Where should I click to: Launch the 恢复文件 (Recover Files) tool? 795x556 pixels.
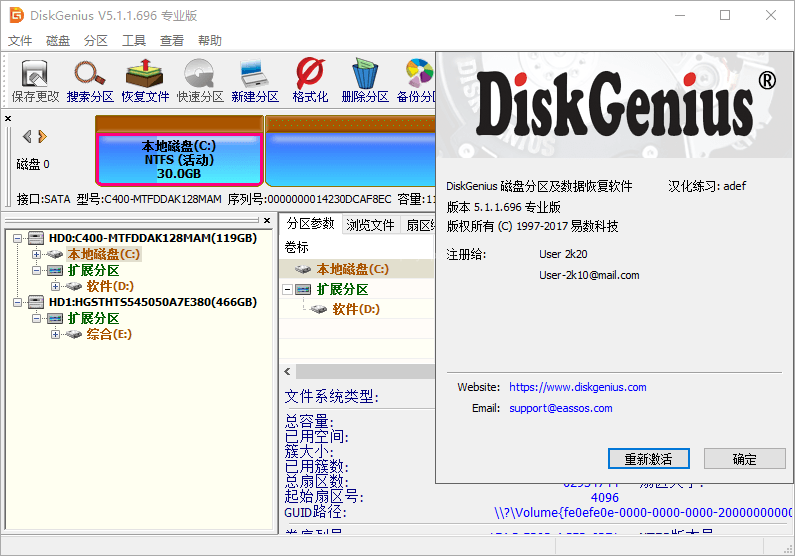pyautogui.click(x=145, y=80)
